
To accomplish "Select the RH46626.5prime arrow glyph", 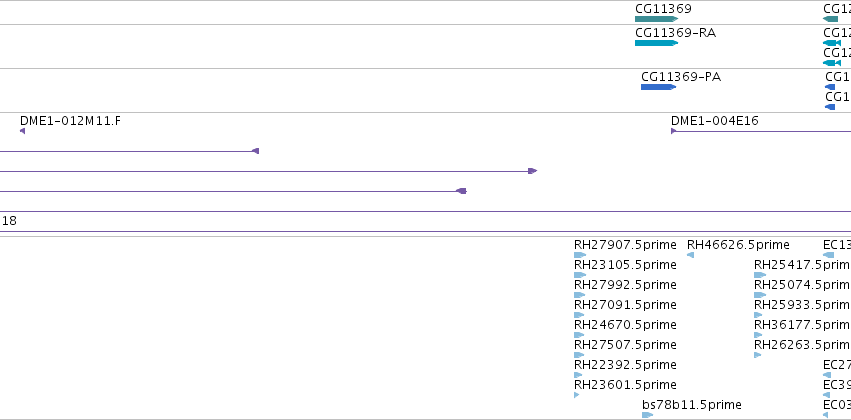I will click(x=690, y=255).
